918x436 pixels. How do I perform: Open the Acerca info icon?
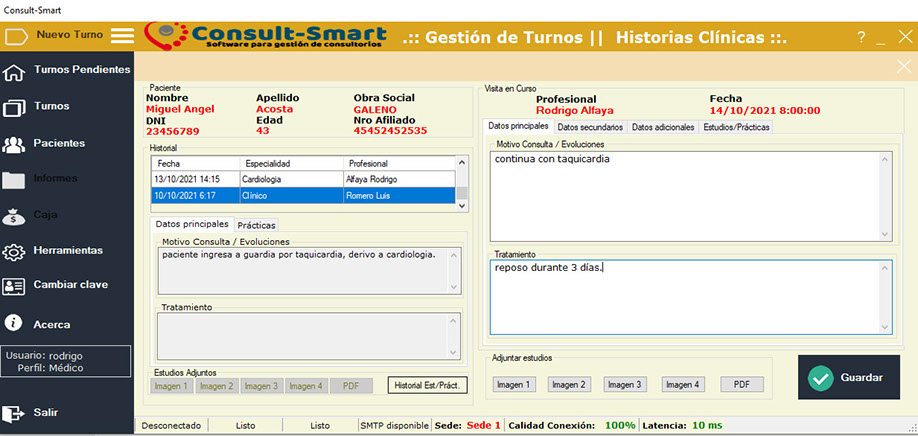14,323
